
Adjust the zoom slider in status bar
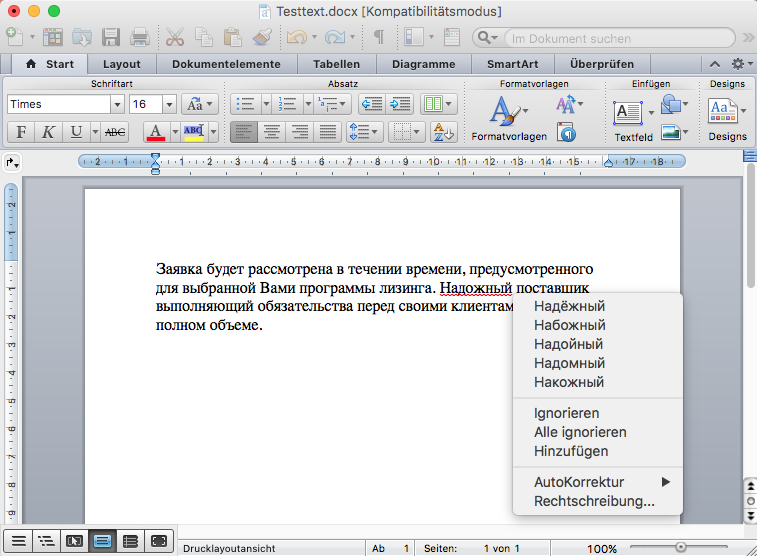pyautogui.click(x=681, y=547)
